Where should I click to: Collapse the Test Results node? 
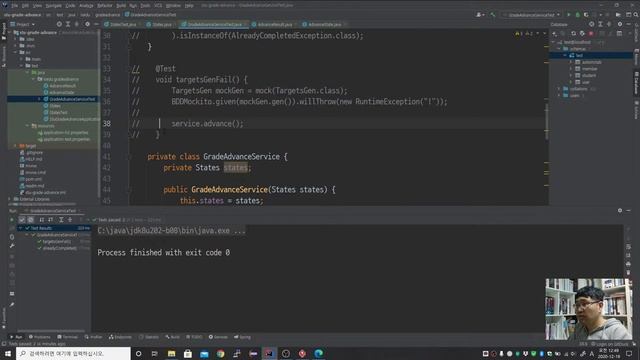(21, 228)
